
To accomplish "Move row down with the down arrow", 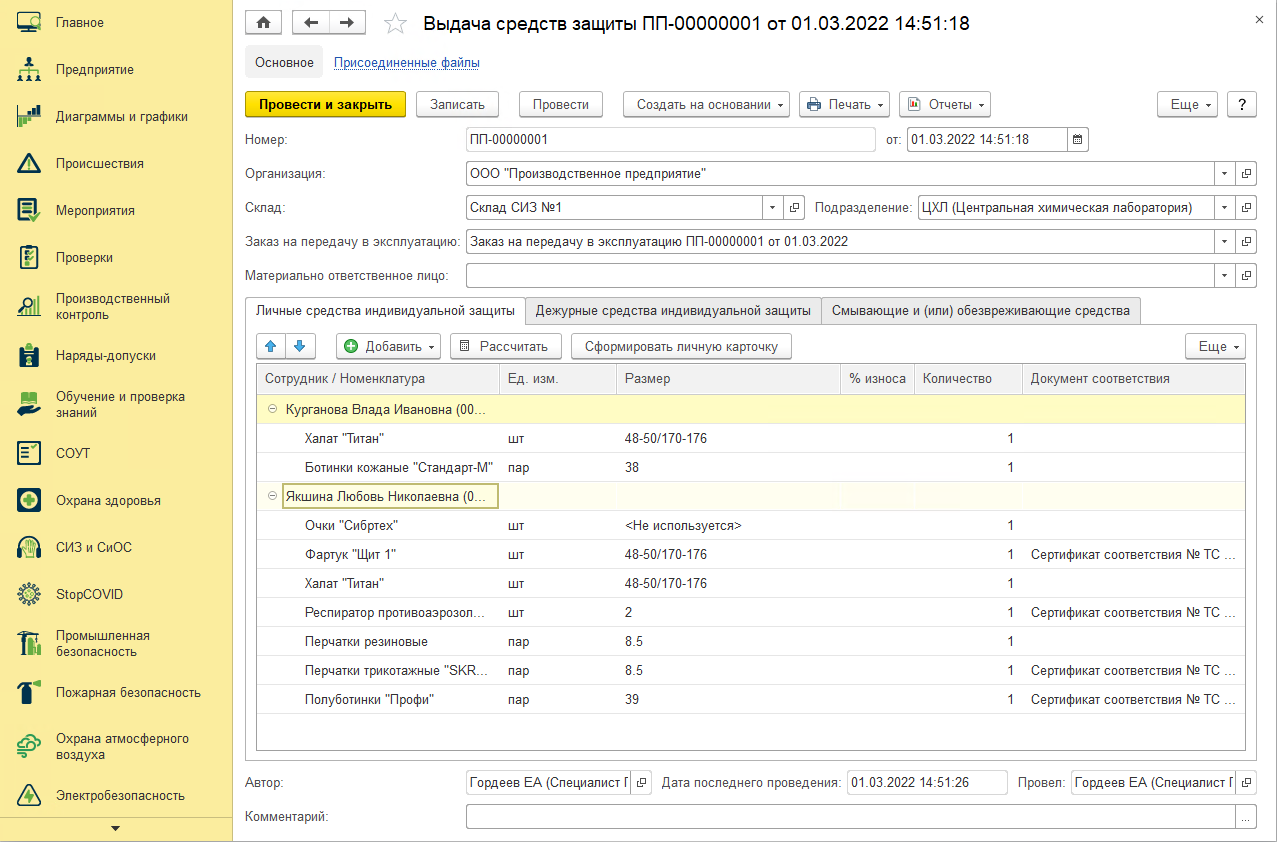I will [x=299, y=346].
